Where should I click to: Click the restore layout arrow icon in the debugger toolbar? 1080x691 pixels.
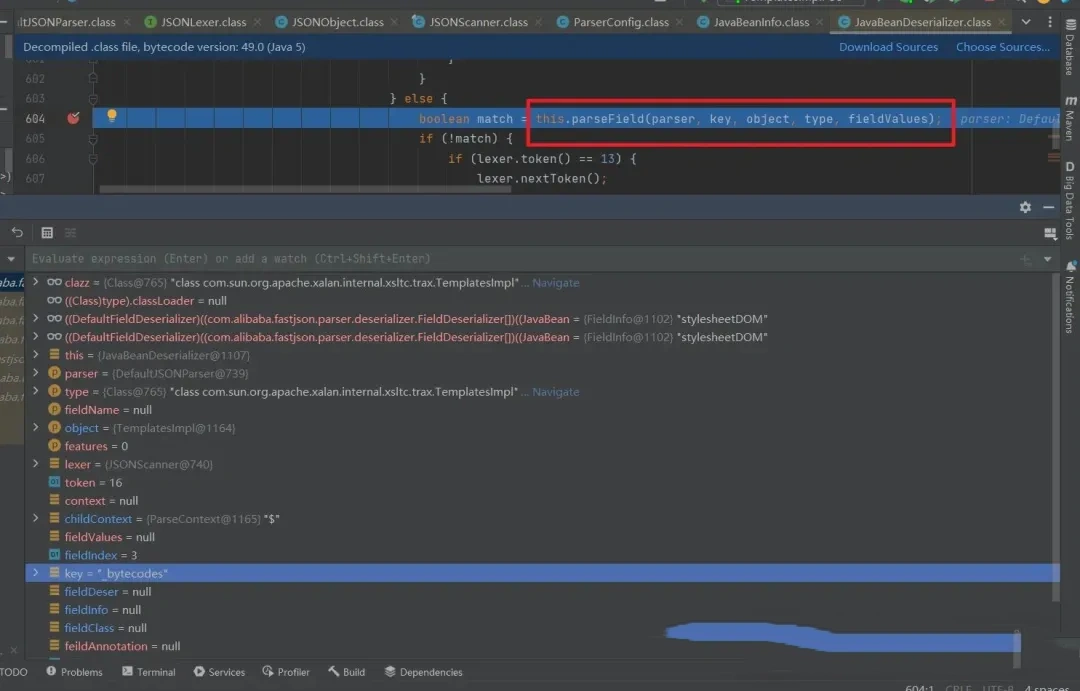point(17,233)
